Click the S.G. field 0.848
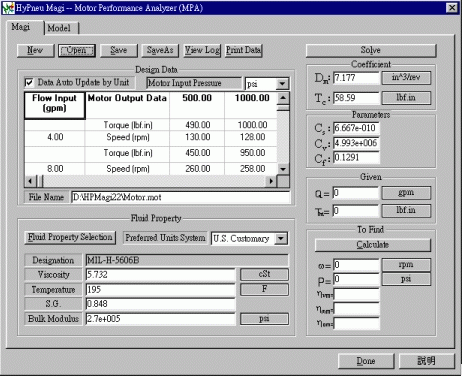Screen dimensions: 462x376 pos(160,304)
